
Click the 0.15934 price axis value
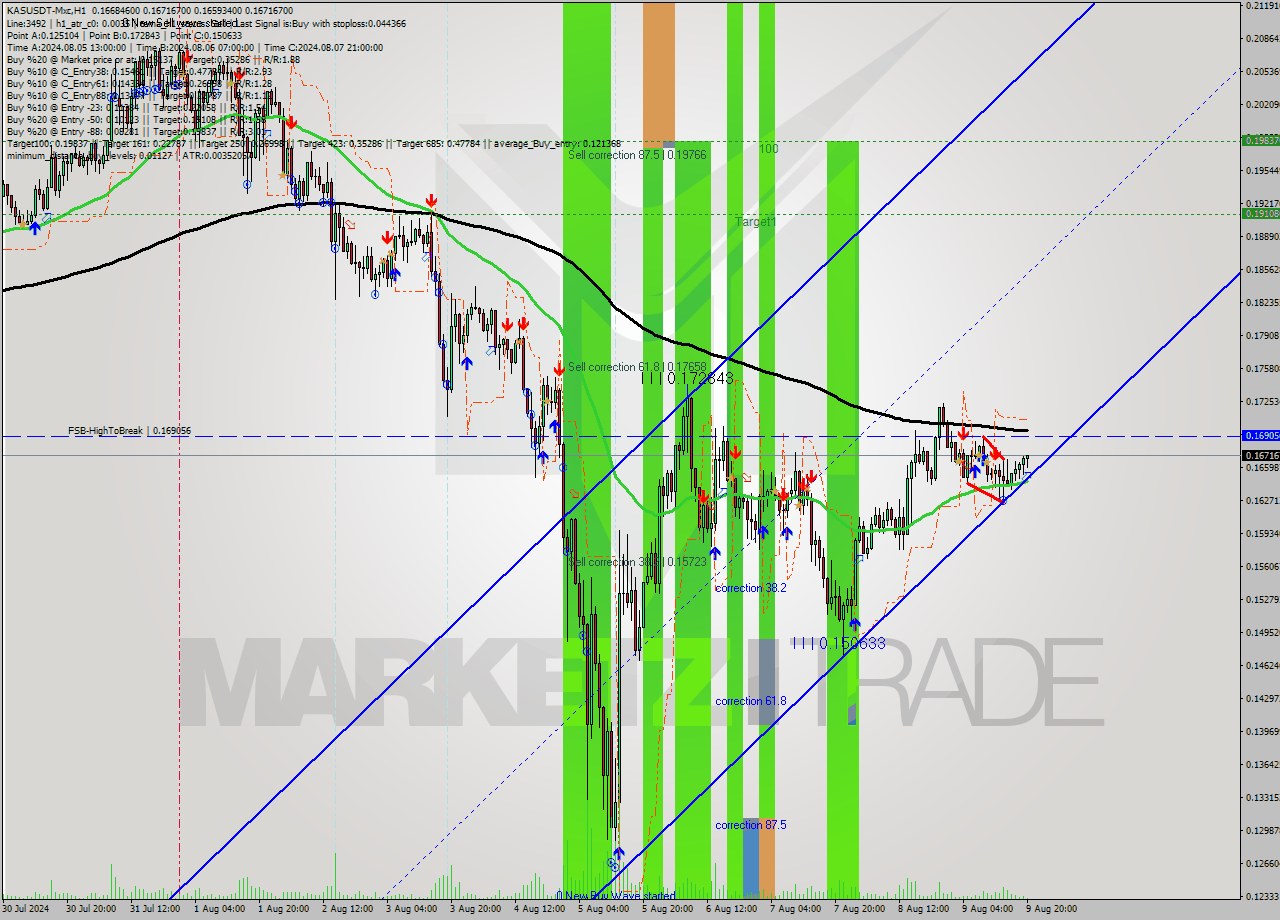point(1262,533)
